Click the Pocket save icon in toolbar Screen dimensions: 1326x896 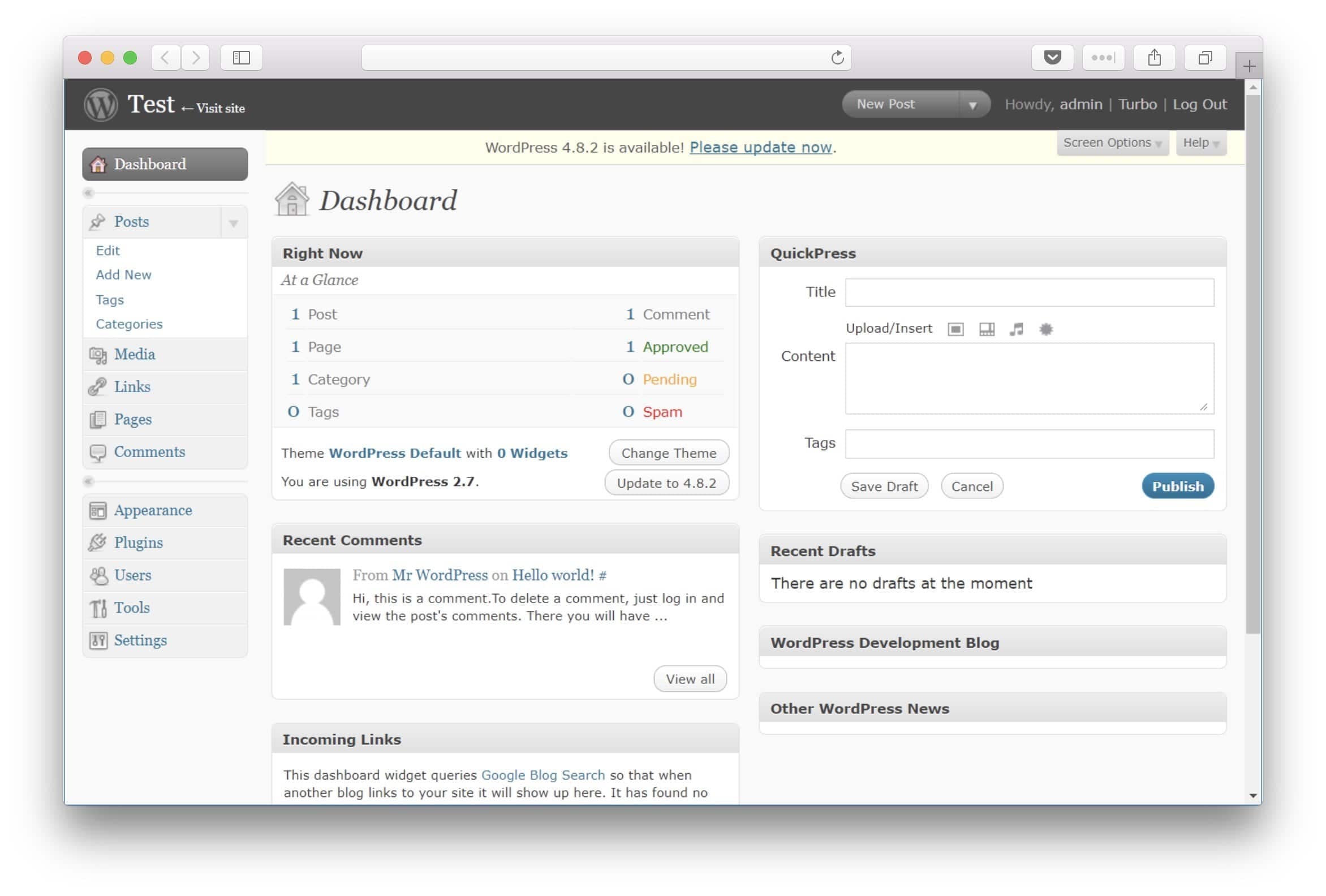tap(1052, 58)
